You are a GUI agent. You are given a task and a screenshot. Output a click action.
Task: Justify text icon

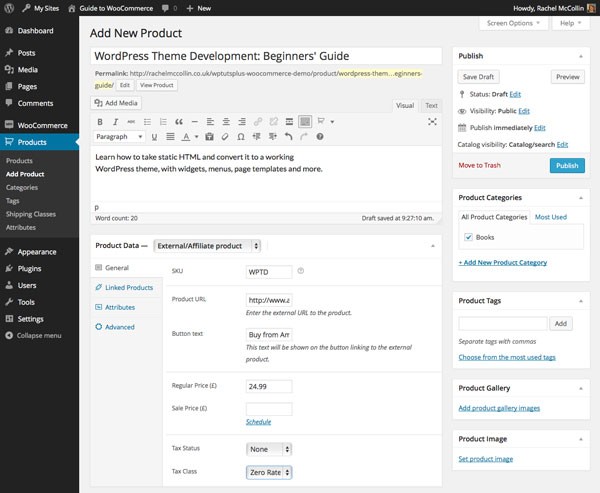coord(170,137)
